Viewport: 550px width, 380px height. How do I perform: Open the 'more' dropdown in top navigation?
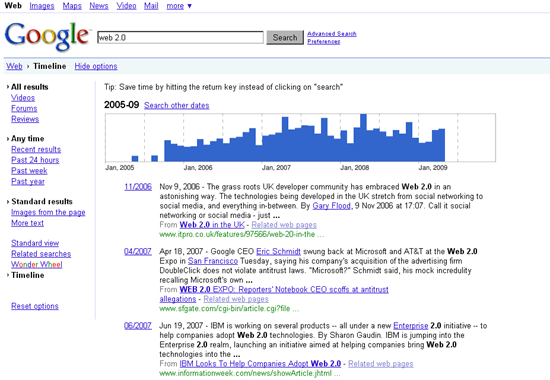[179, 6]
